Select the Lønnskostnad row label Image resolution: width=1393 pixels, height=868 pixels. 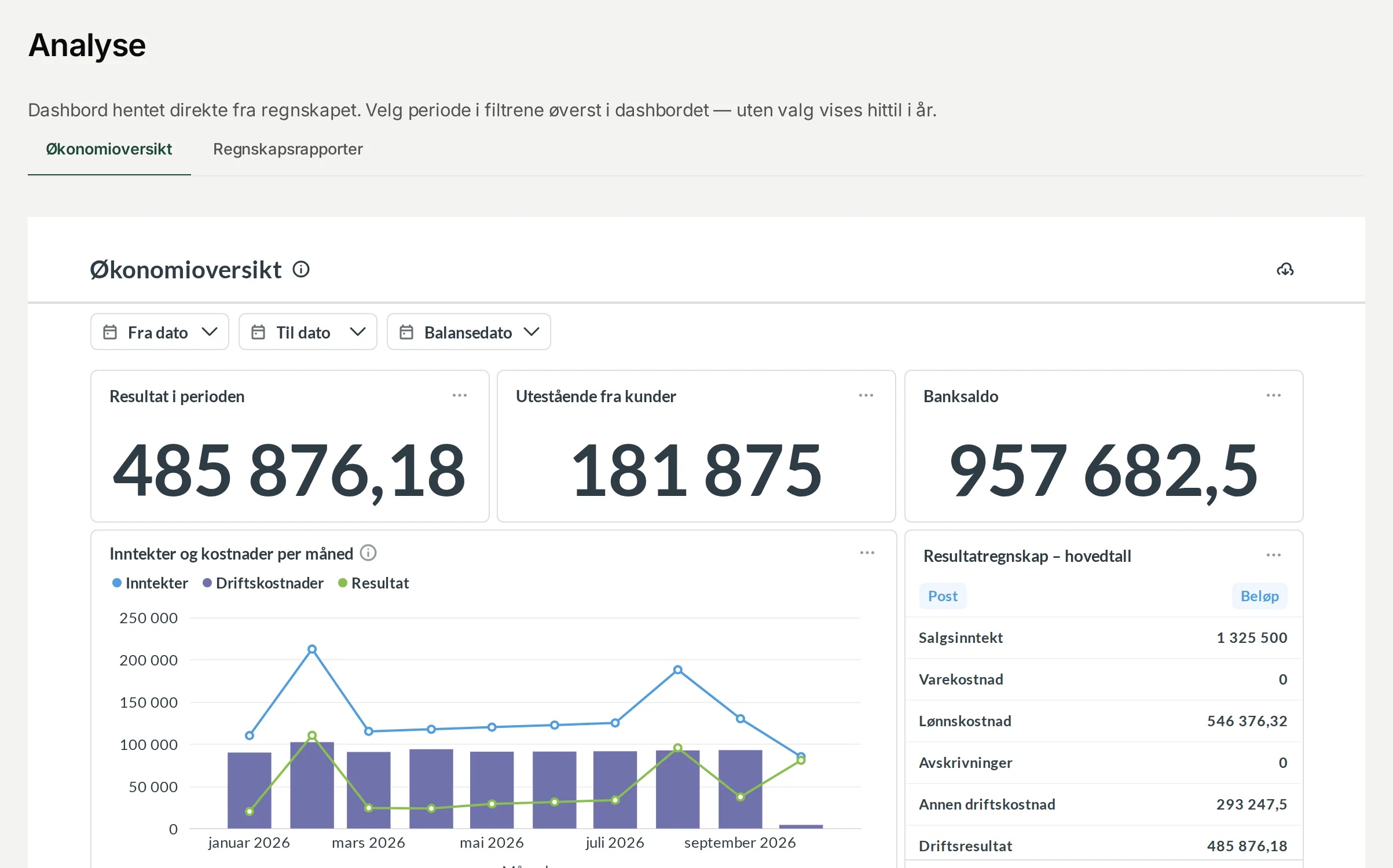965,721
